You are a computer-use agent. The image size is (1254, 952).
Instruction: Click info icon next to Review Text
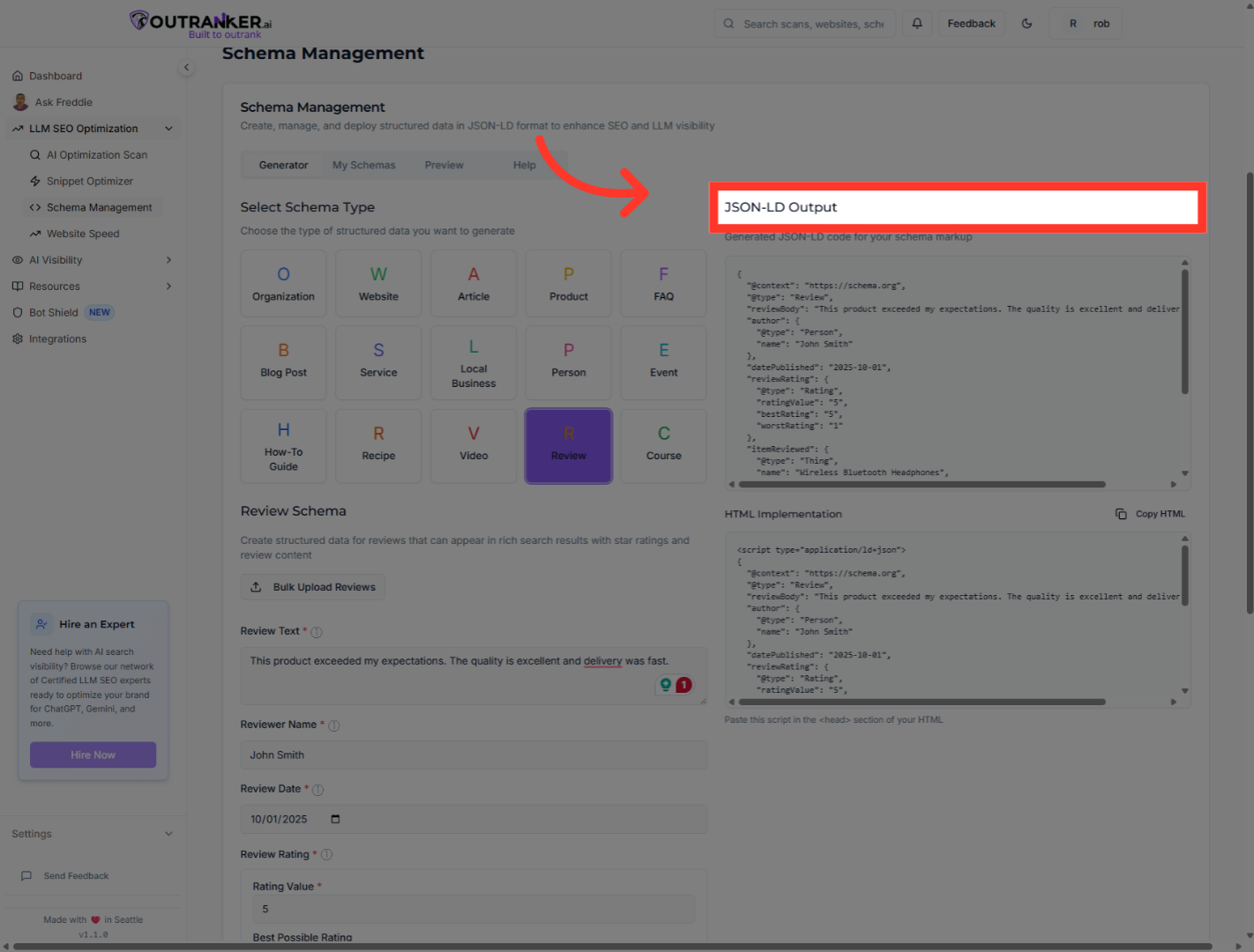pos(317,632)
